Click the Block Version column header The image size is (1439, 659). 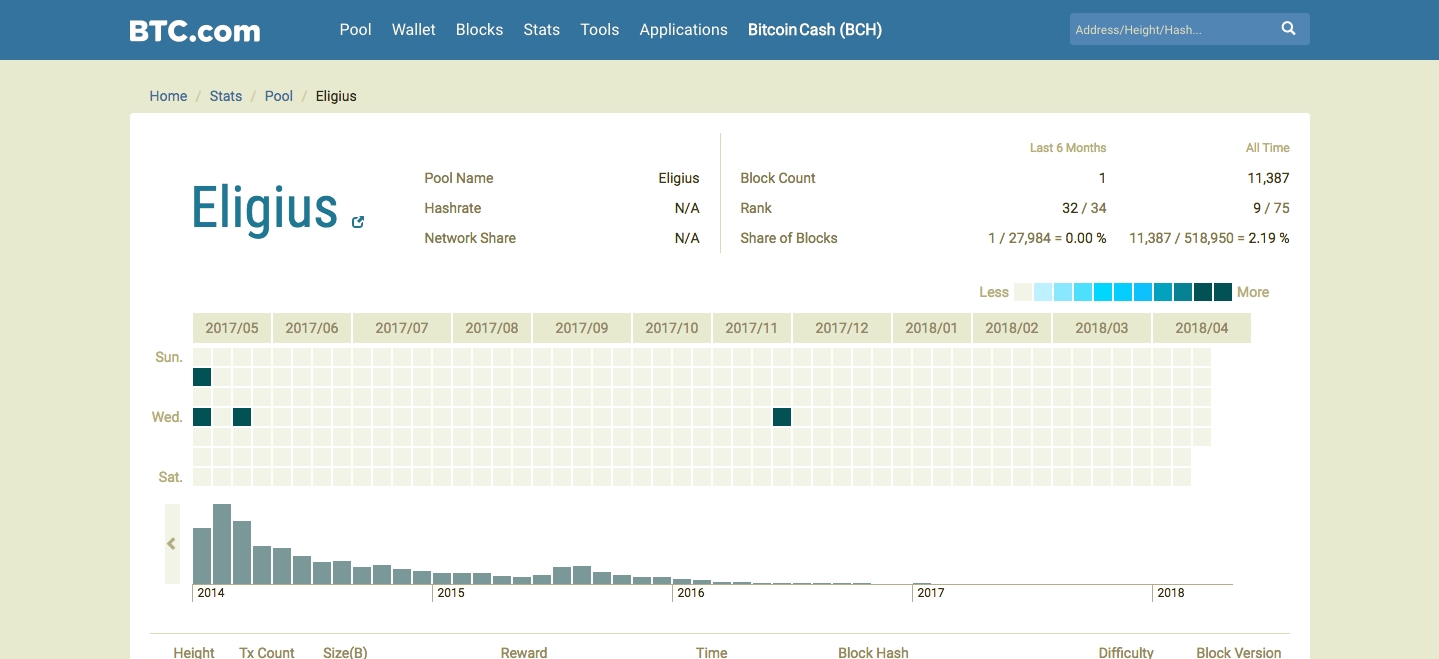point(1239,652)
